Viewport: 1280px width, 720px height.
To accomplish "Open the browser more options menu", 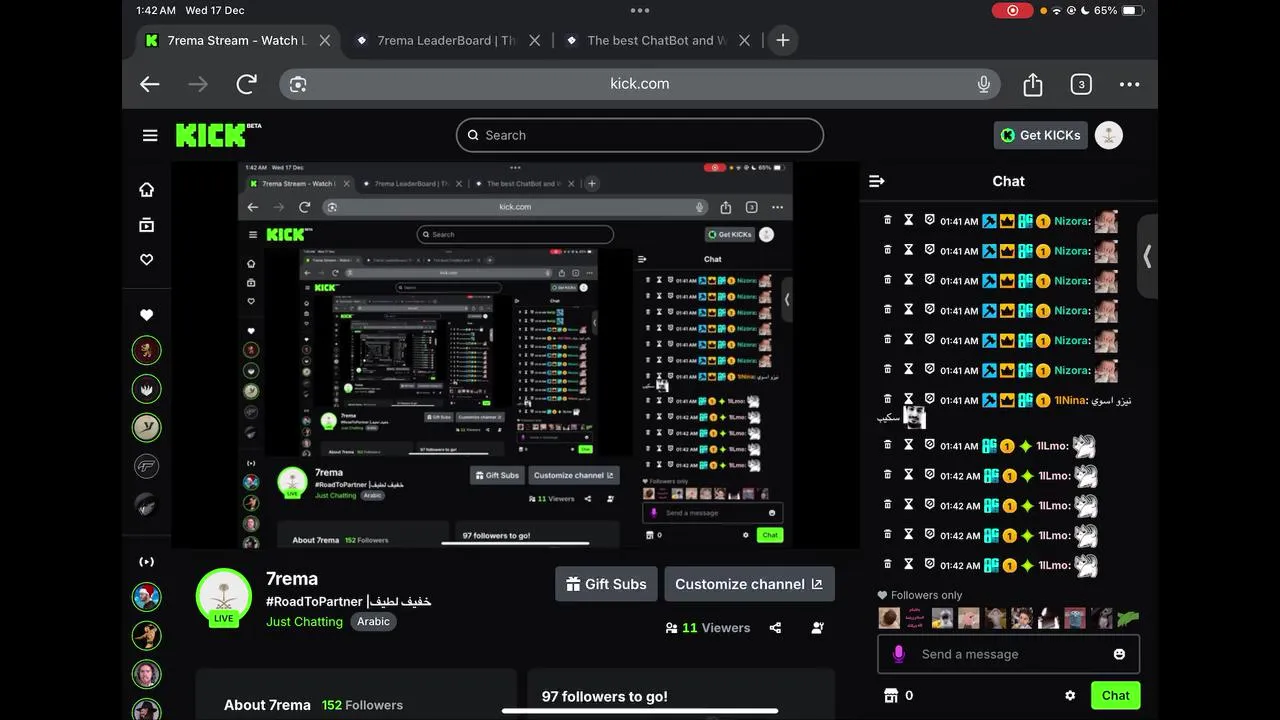I will pos(1129,84).
